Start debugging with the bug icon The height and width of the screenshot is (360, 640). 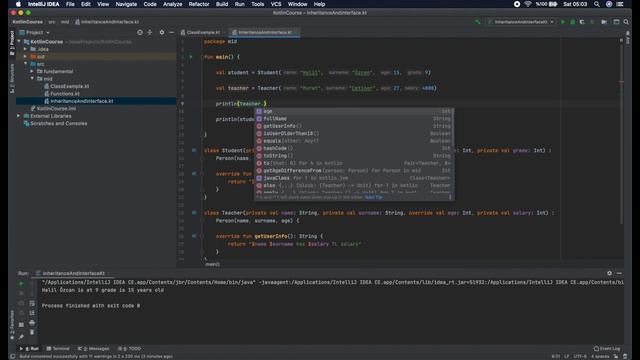(573, 22)
